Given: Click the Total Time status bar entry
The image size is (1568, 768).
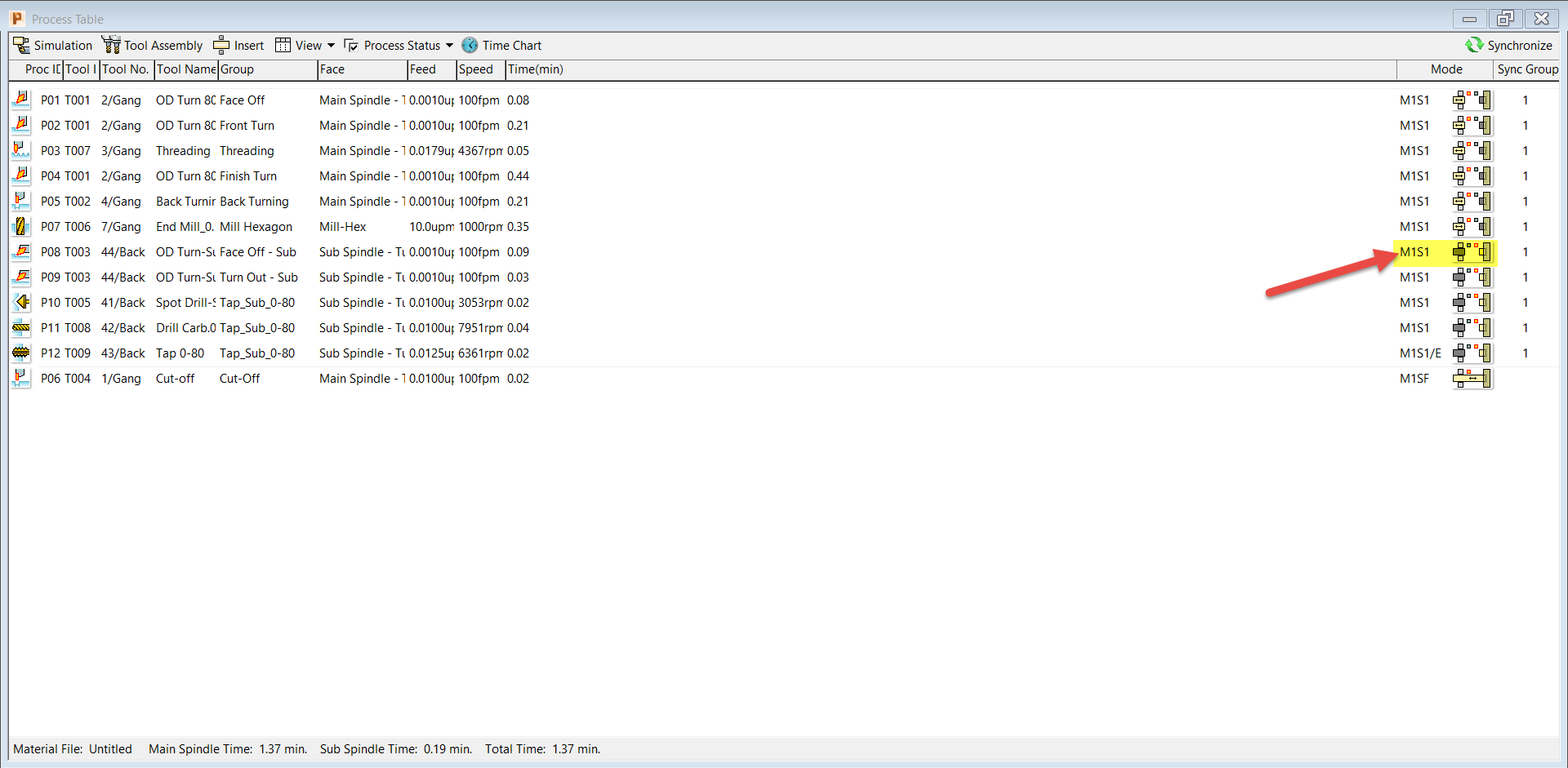Looking at the screenshot, I should (542, 748).
